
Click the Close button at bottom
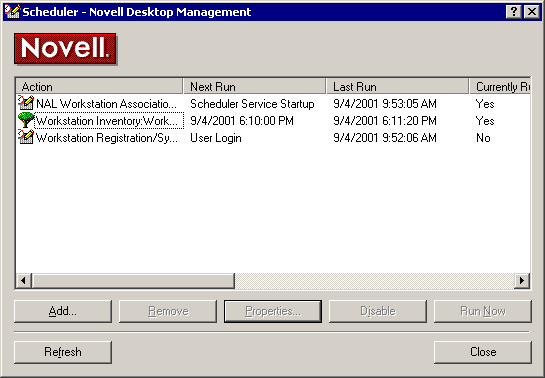(483, 352)
